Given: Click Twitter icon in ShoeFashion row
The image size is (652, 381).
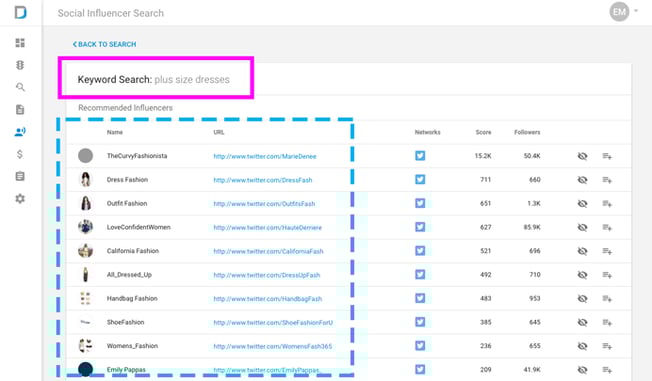Looking at the screenshot, I should [420, 322].
